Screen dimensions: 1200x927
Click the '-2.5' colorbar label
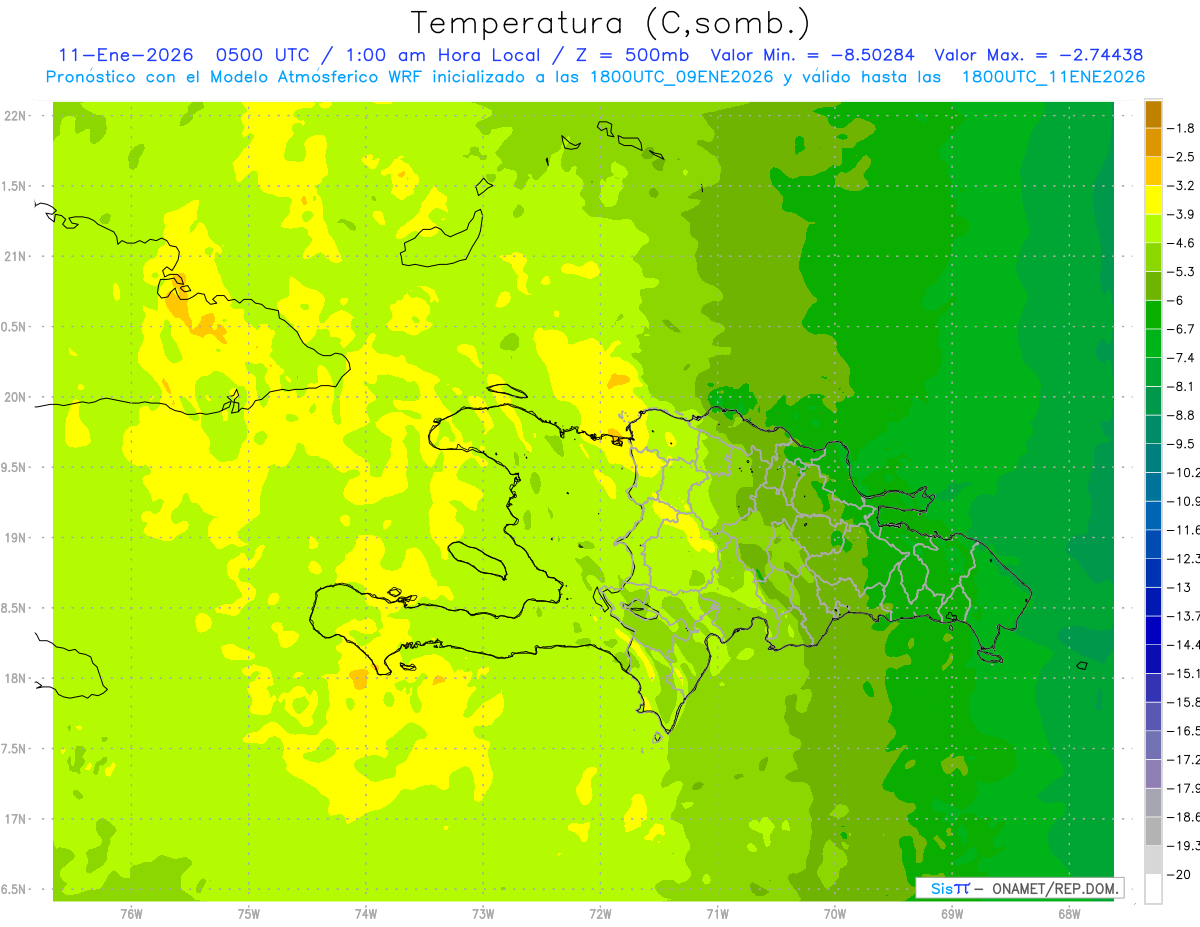click(1183, 157)
